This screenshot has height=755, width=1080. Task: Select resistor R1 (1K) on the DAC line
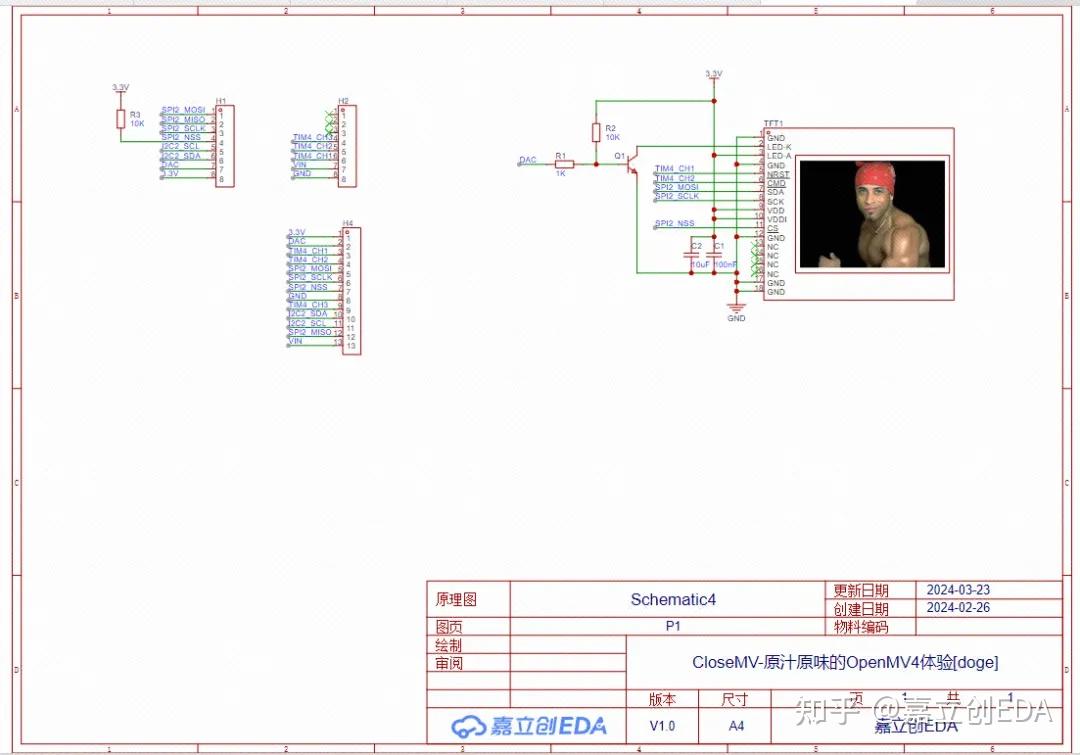(x=563, y=163)
